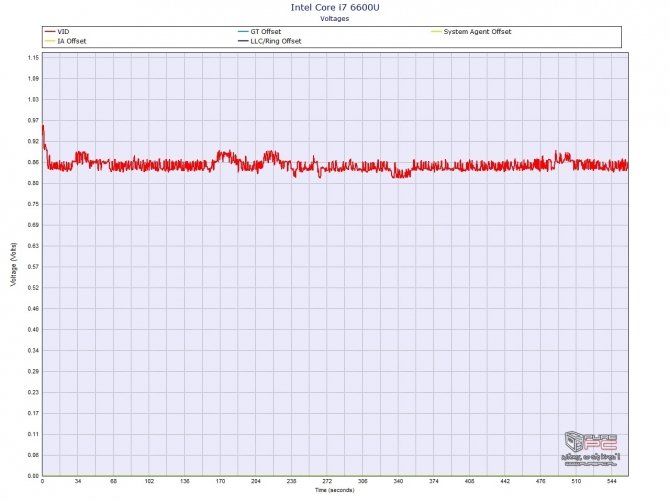The height and width of the screenshot is (502, 670).
Task: Click the 0.97 y-axis tick label
Action: [x=33, y=120]
